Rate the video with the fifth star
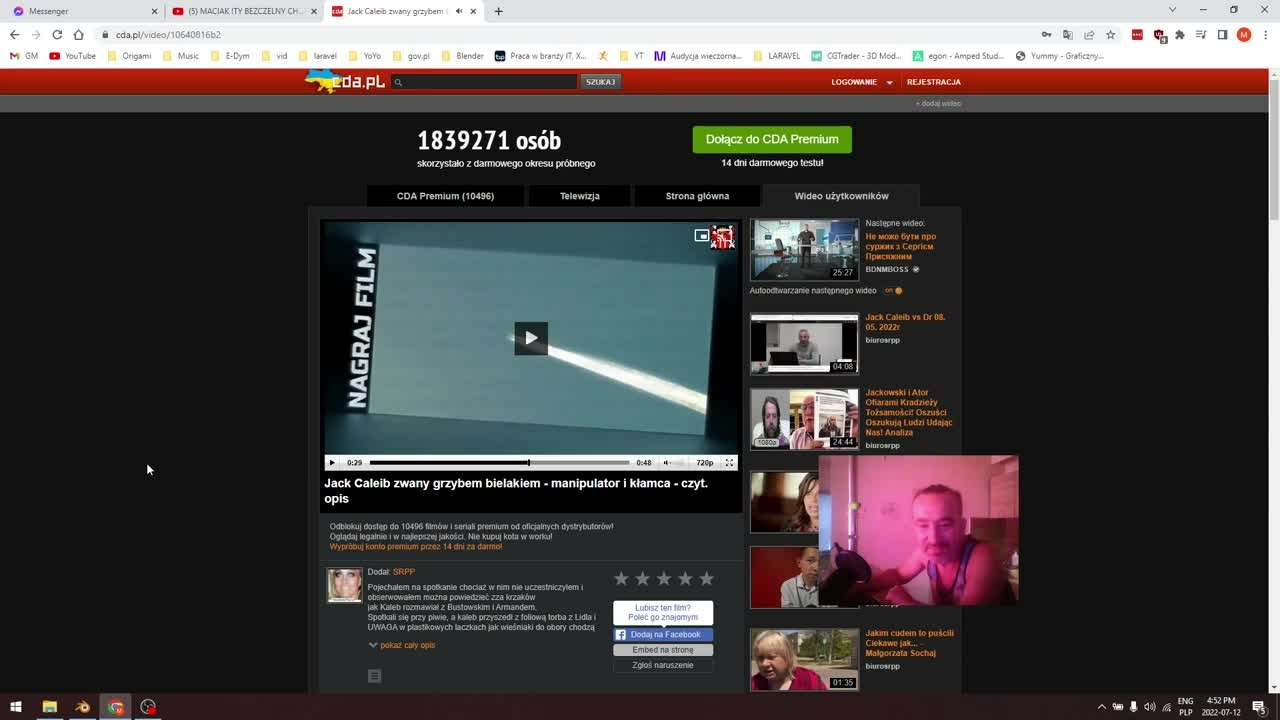Viewport: 1280px width, 720px height. (707, 578)
